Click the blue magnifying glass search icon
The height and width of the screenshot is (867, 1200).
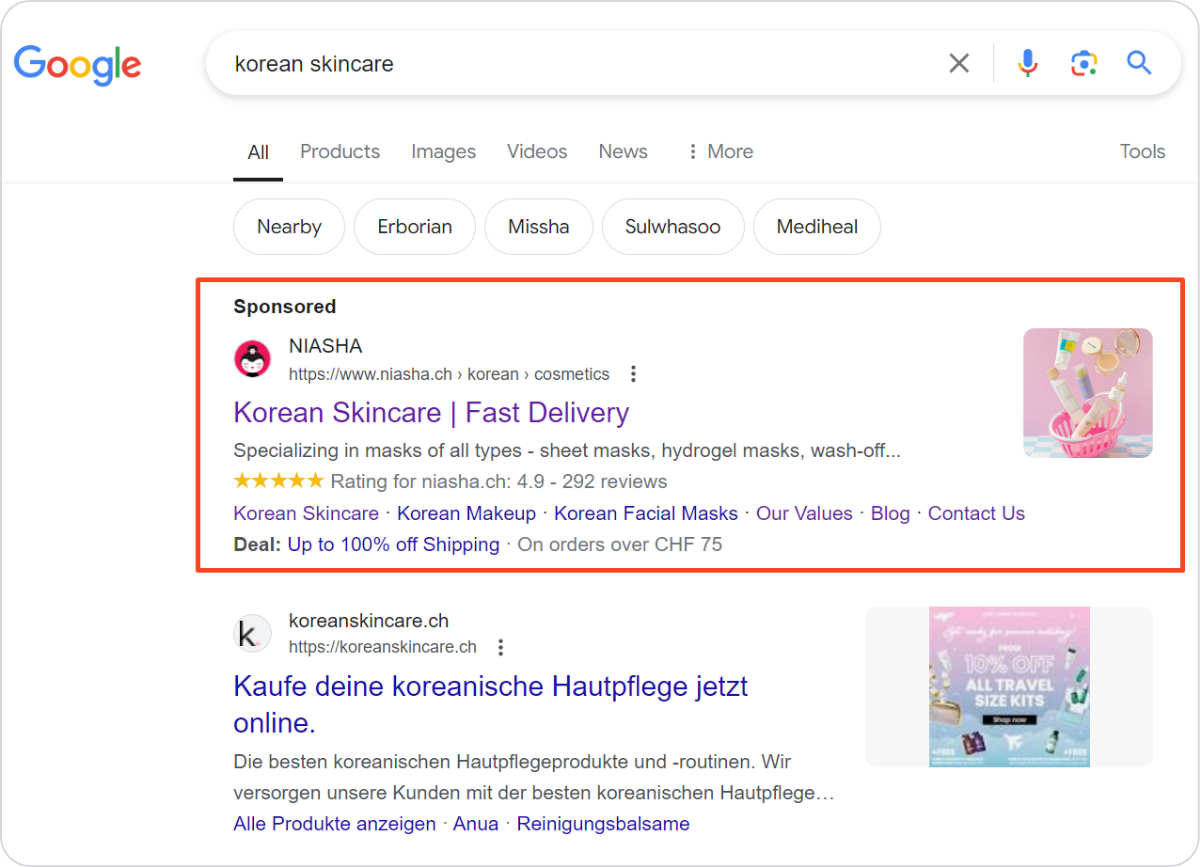point(1139,64)
